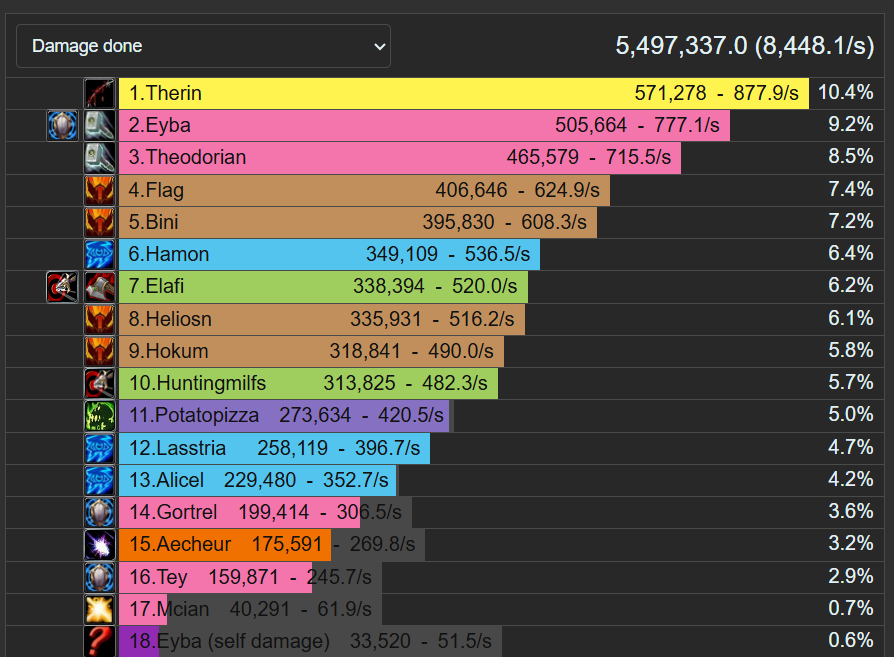Screen dimensions: 894x657
Task: Click Hokum's 5.8% share
Action: pos(851,350)
